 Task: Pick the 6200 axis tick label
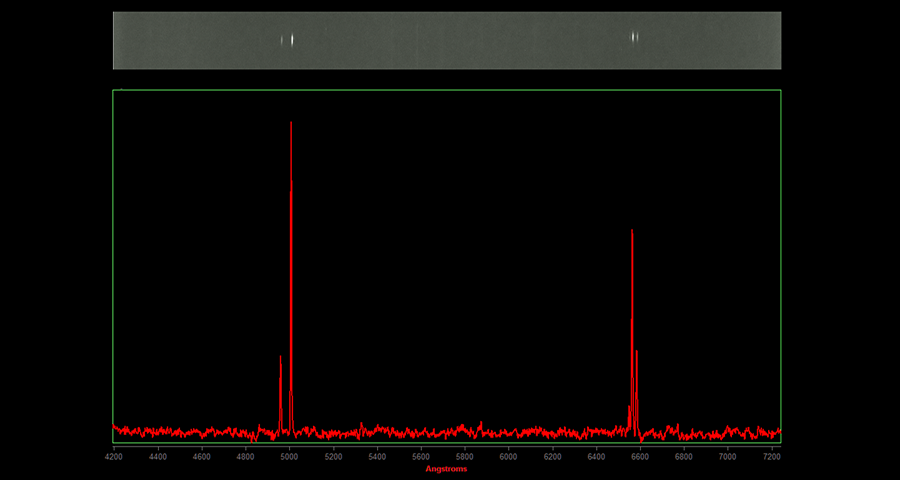click(x=552, y=457)
